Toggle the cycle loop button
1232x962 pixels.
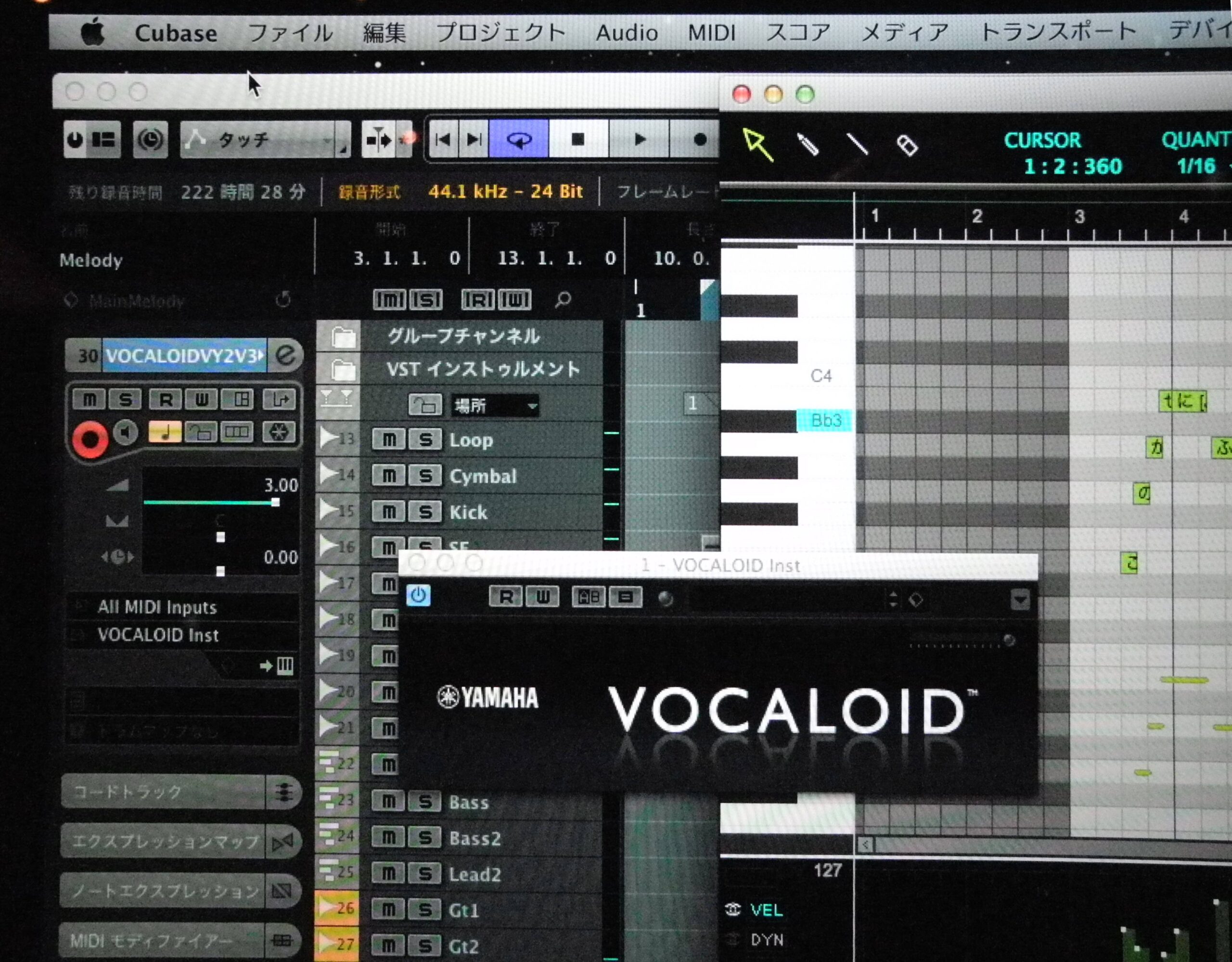point(519,139)
